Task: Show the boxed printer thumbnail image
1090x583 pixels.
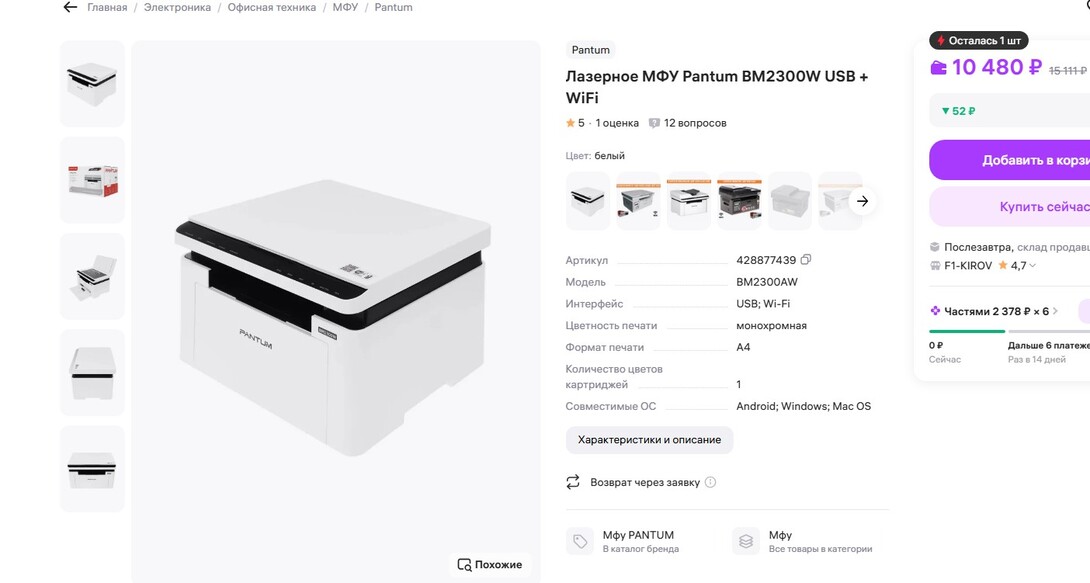Action: click(93, 180)
